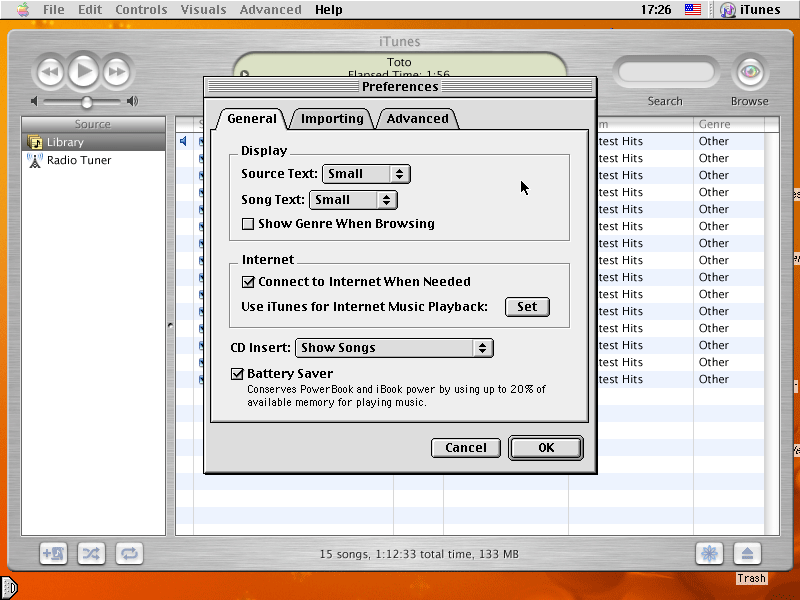This screenshot has height=600, width=800.
Task: Click the low-volume speaker icon
Action: click(x=34, y=101)
